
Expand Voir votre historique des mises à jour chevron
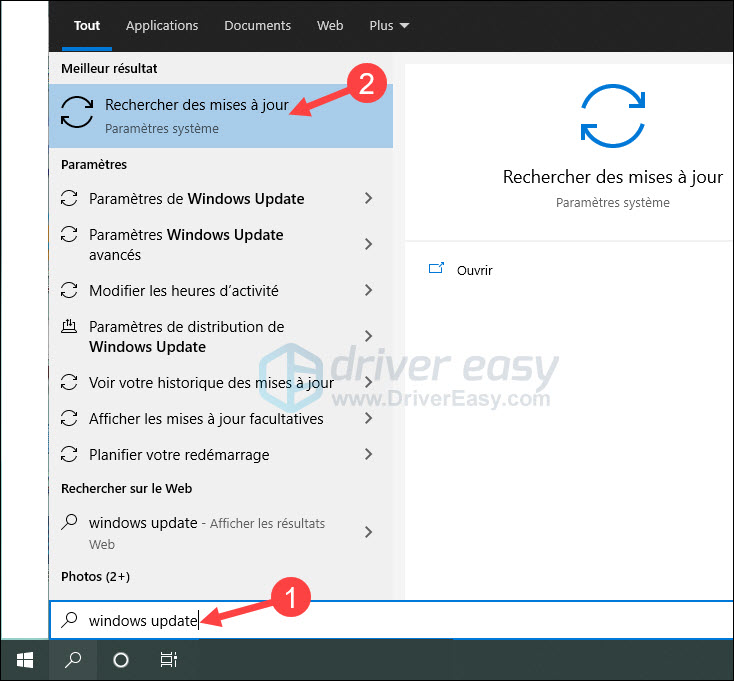368,382
